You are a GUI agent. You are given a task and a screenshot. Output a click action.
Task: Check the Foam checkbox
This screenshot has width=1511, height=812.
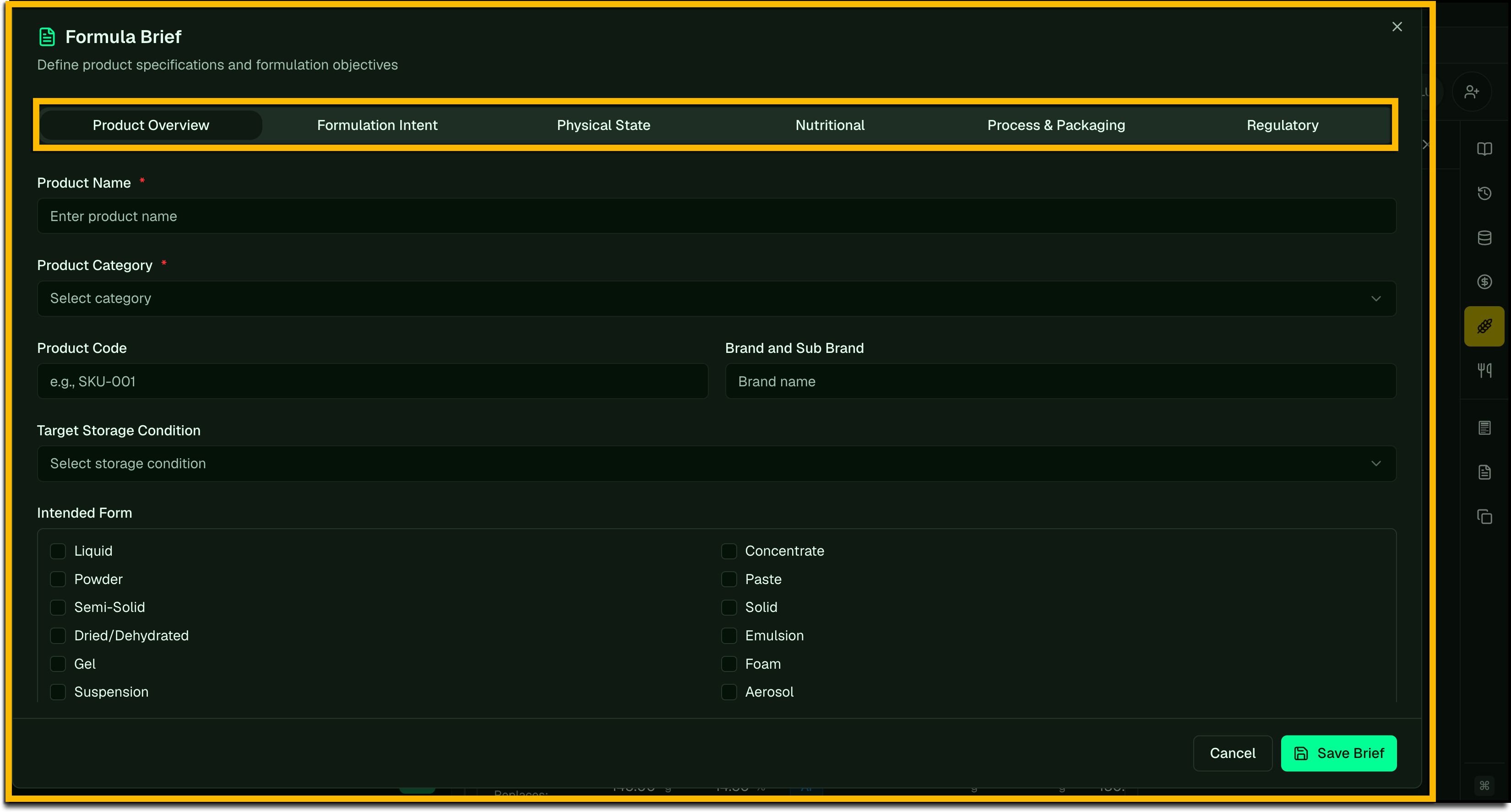click(728, 664)
